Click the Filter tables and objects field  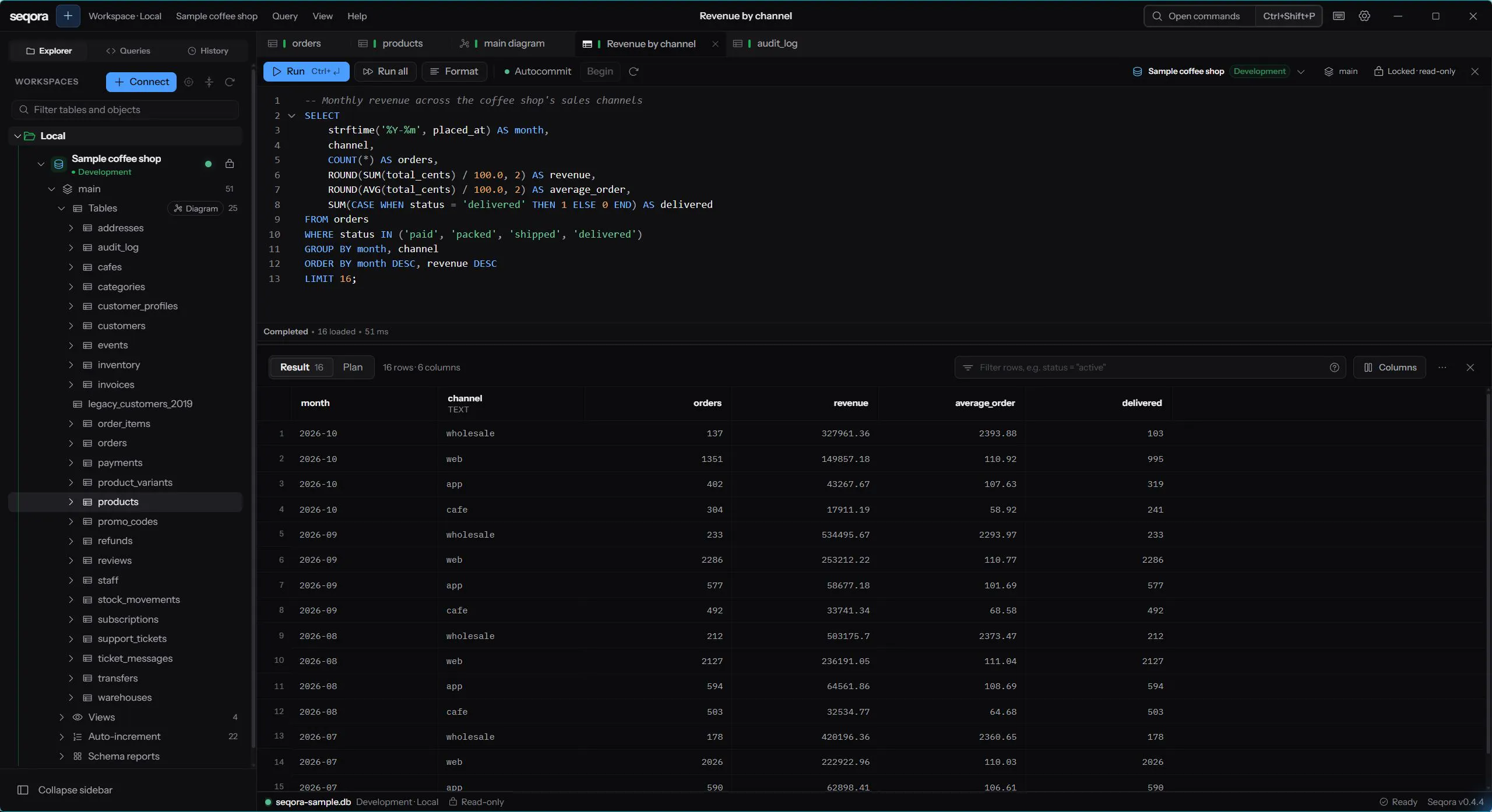(x=125, y=110)
